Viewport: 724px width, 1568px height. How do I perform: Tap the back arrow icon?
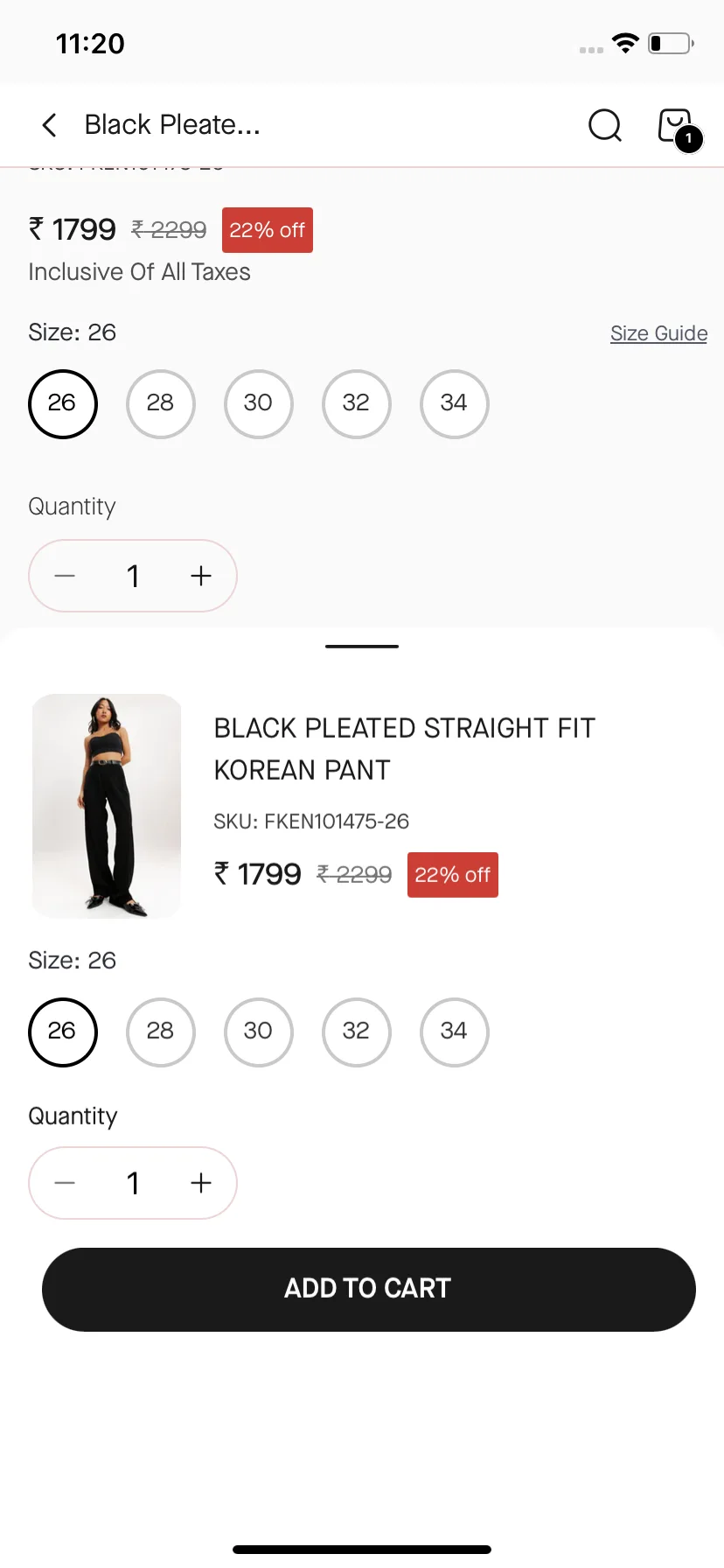pos(50,125)
